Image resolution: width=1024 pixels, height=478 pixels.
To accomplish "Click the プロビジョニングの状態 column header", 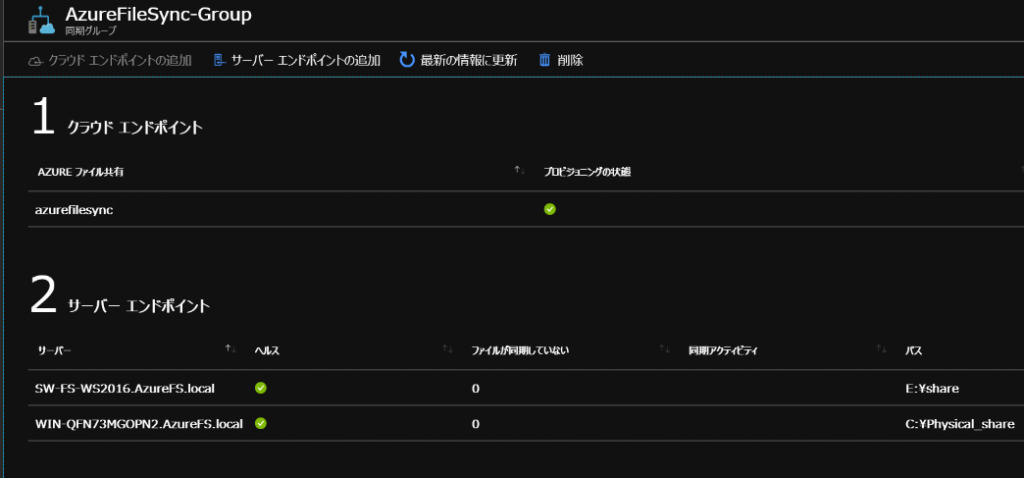I will [587, 172].
